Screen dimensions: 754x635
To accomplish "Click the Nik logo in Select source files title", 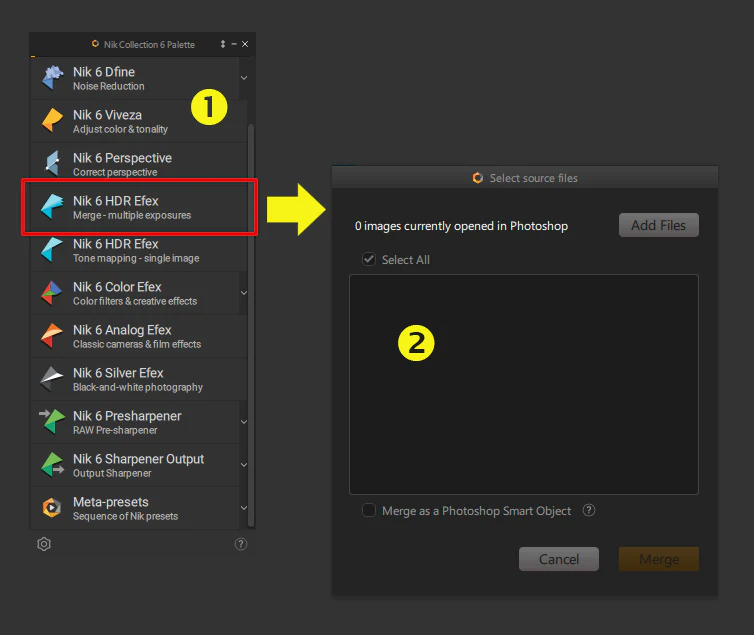I will click(x=478, y=178).
